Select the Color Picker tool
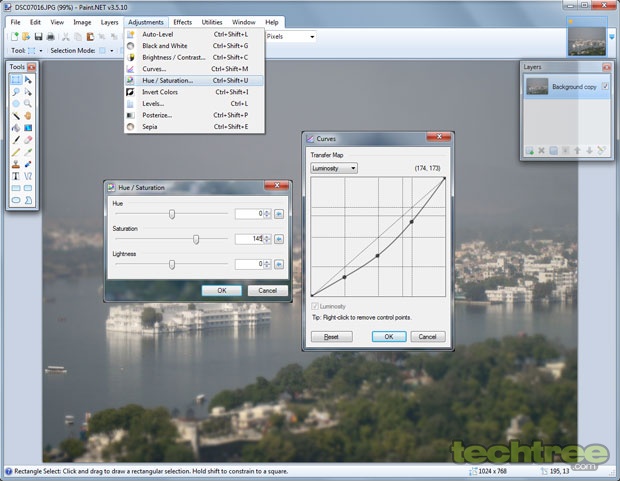 [28, 152]
